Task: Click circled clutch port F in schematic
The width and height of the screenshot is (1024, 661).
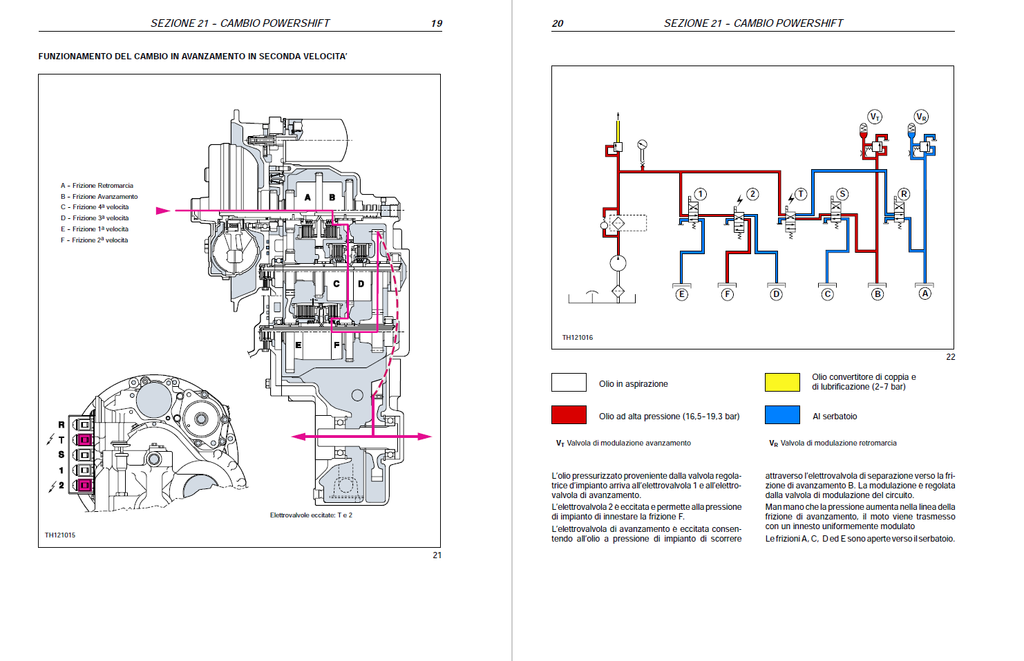Action: [728, 295]
